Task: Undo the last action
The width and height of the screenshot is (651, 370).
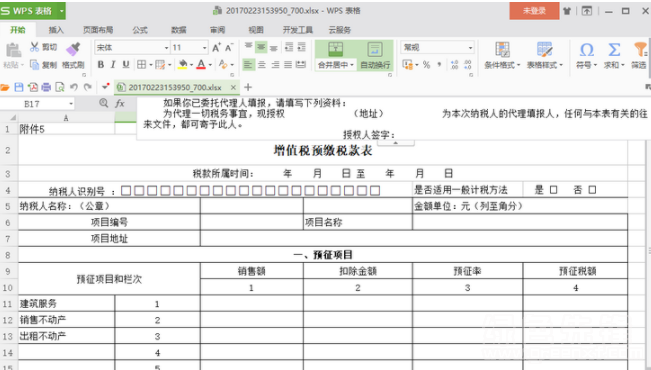Action: [74, 87]
